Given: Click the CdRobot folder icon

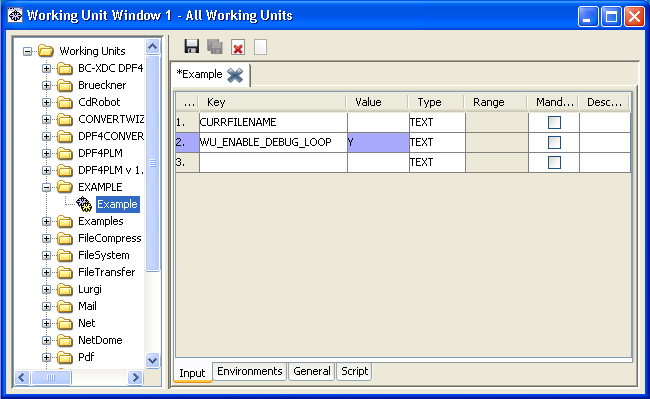Looking at the screenshot, I should [65, 102].
